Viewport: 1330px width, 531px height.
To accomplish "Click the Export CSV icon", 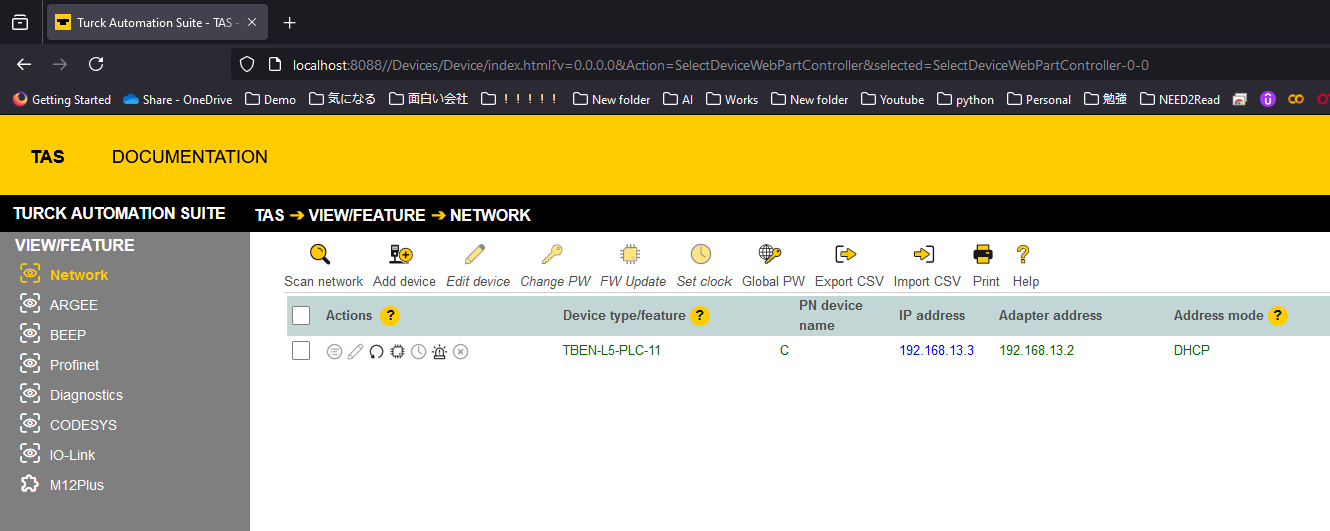I will (x=846, y=254).
